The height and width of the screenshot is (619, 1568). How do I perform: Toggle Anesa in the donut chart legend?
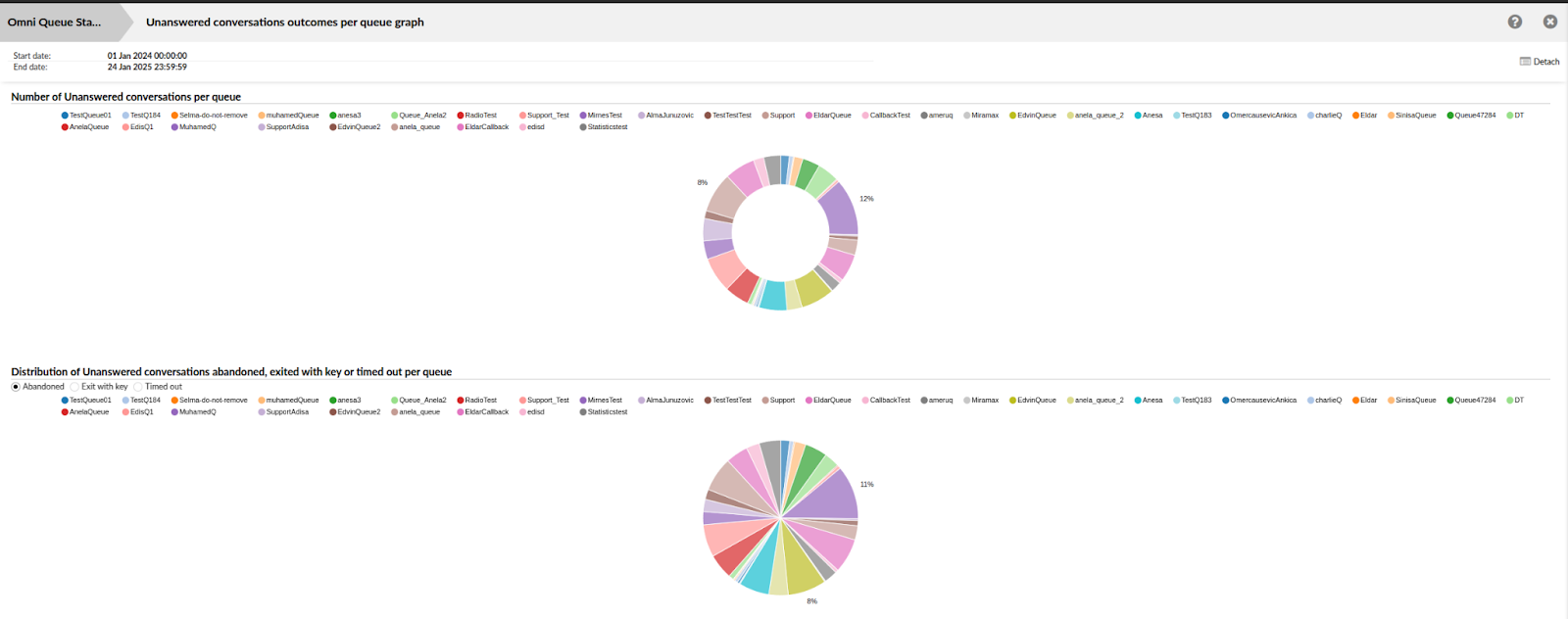click(x=1148, y=116)
